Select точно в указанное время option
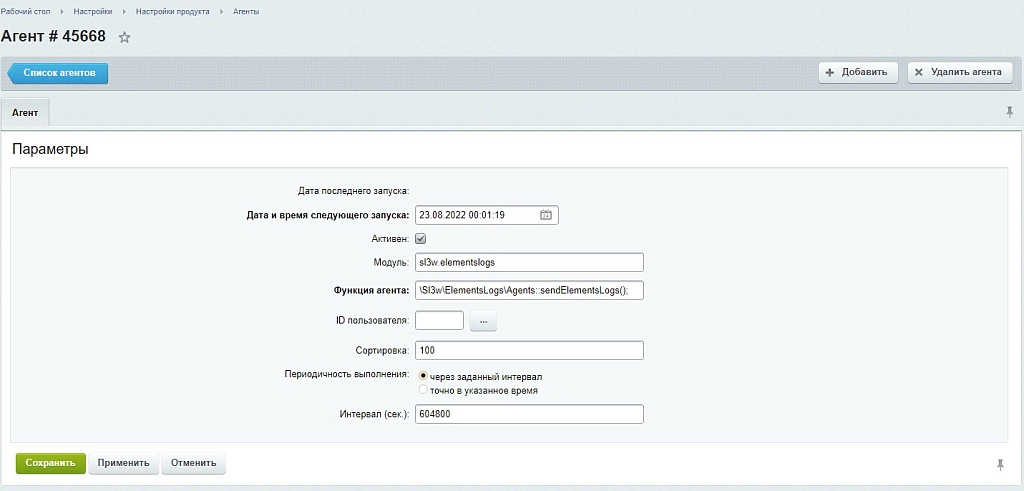The image size is (1024, 491). (x=423, y=390)
